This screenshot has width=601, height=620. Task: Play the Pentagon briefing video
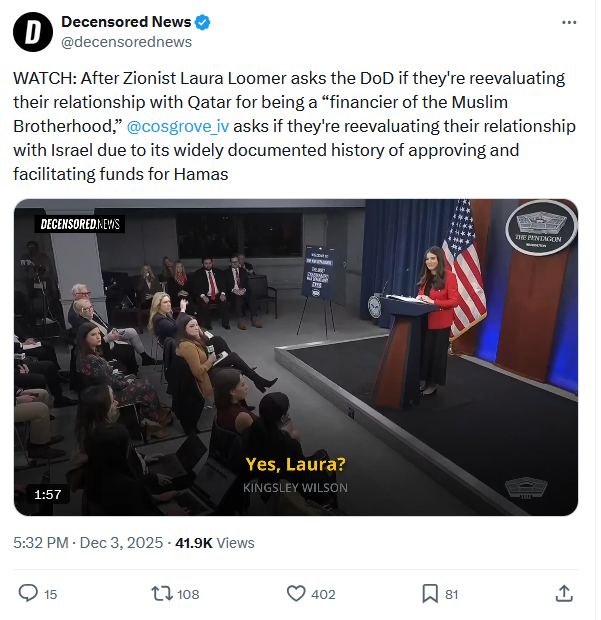click(x=295, y=357)
